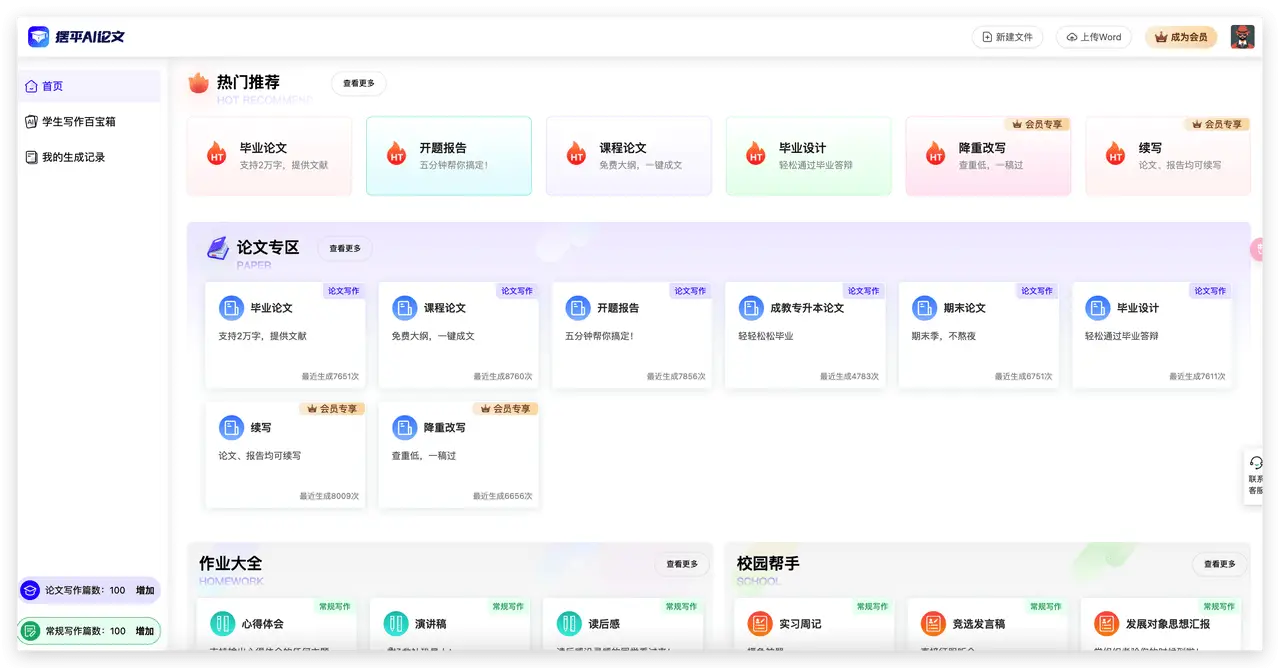The image size is (1280, 668).
Task: Click the blue document icon beside 成教专升本论文
Action: click(751, 308)
